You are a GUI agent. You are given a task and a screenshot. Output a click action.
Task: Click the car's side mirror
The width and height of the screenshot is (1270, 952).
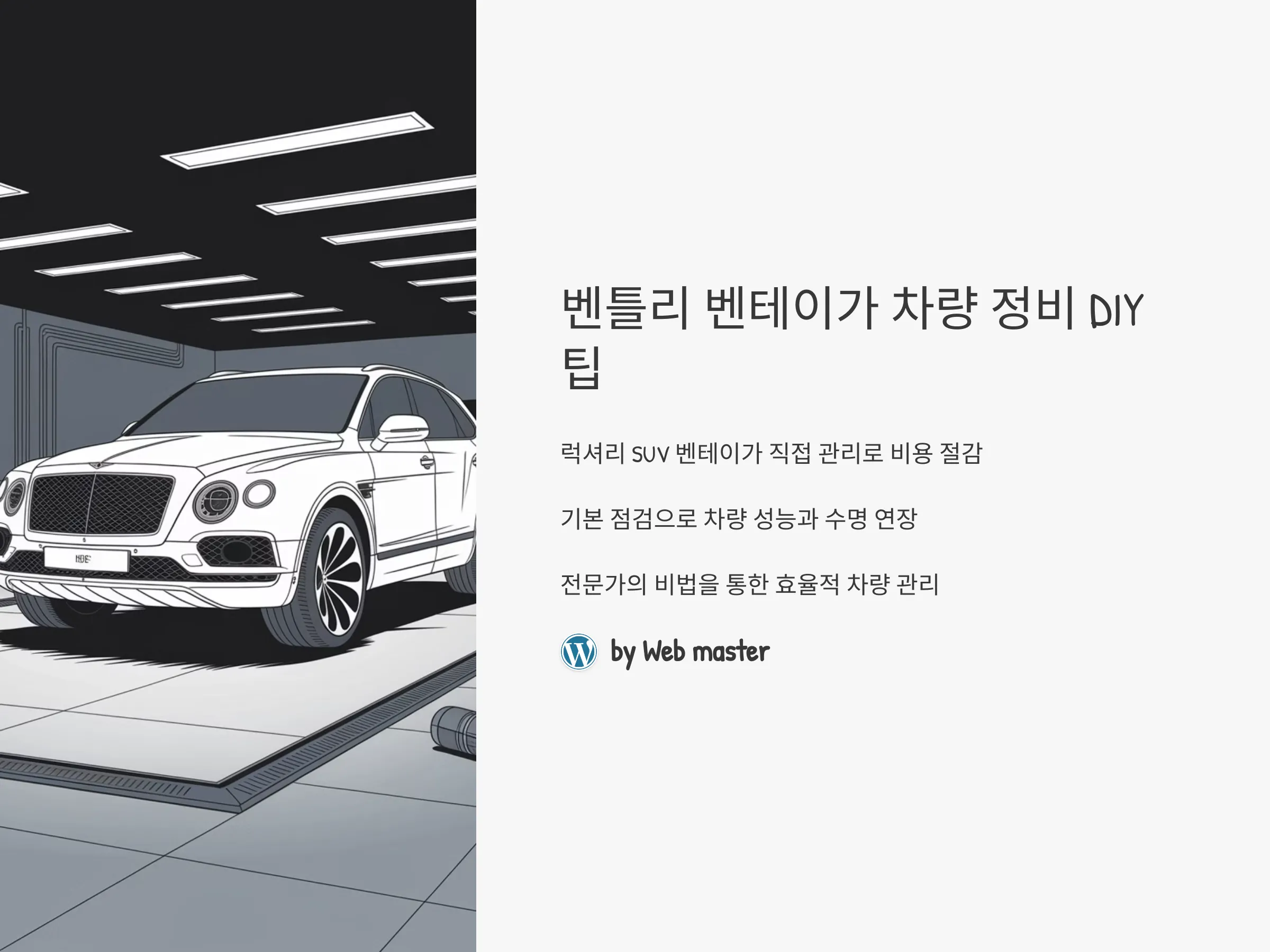click(x=402, y=431)
